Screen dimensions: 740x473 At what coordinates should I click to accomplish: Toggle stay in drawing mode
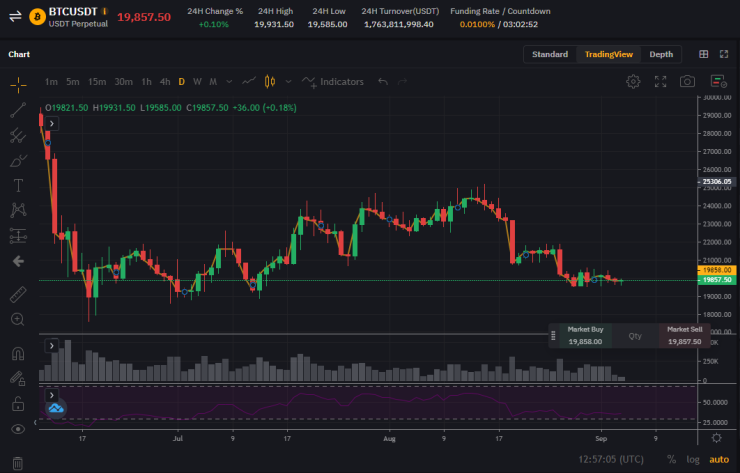click(18, 378)
